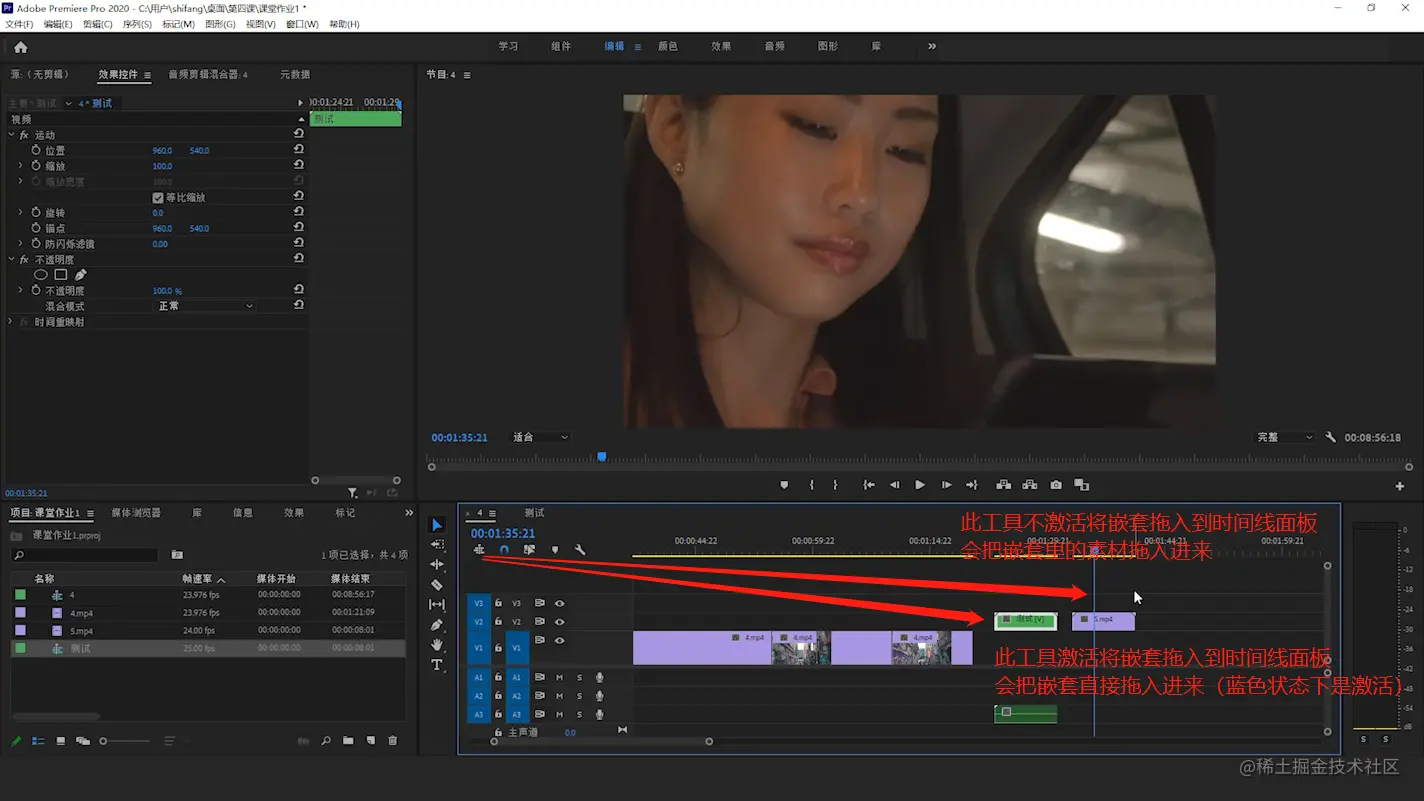Delete selected project item trash
This screenshot has height=801, width=1424.
point(392,741)
